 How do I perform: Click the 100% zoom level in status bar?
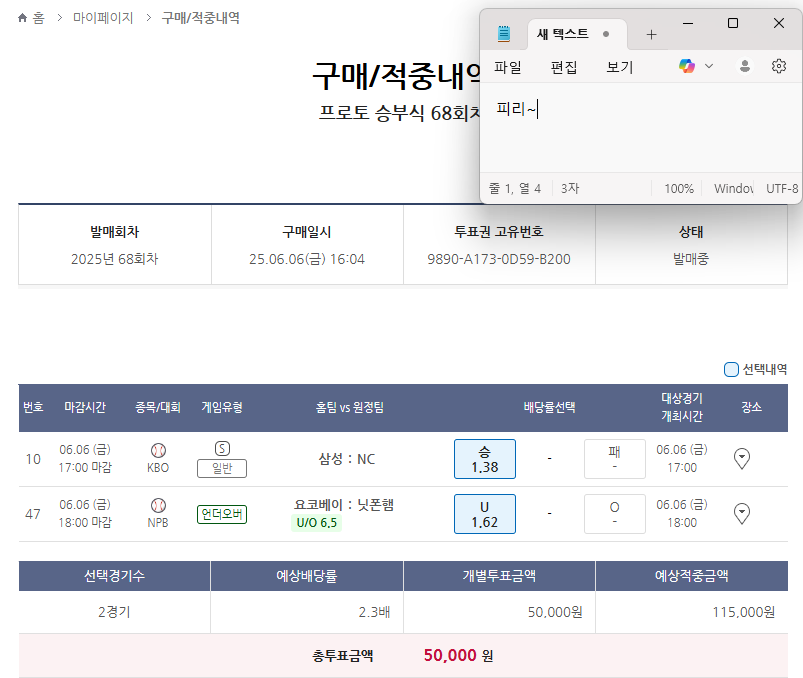(x=678, y=188)
